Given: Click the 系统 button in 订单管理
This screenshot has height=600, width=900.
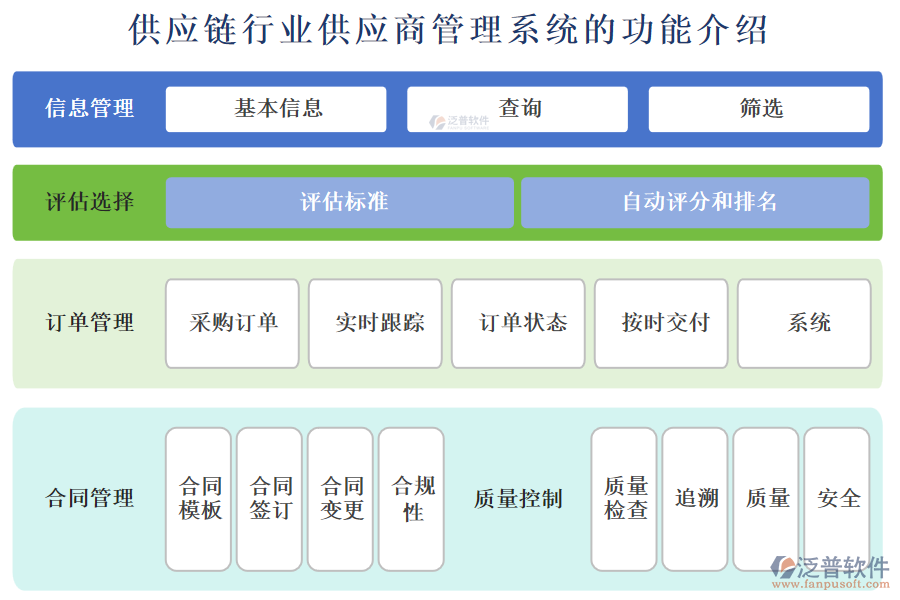Looking at the screenshot, I should click(x=803, y=323).
